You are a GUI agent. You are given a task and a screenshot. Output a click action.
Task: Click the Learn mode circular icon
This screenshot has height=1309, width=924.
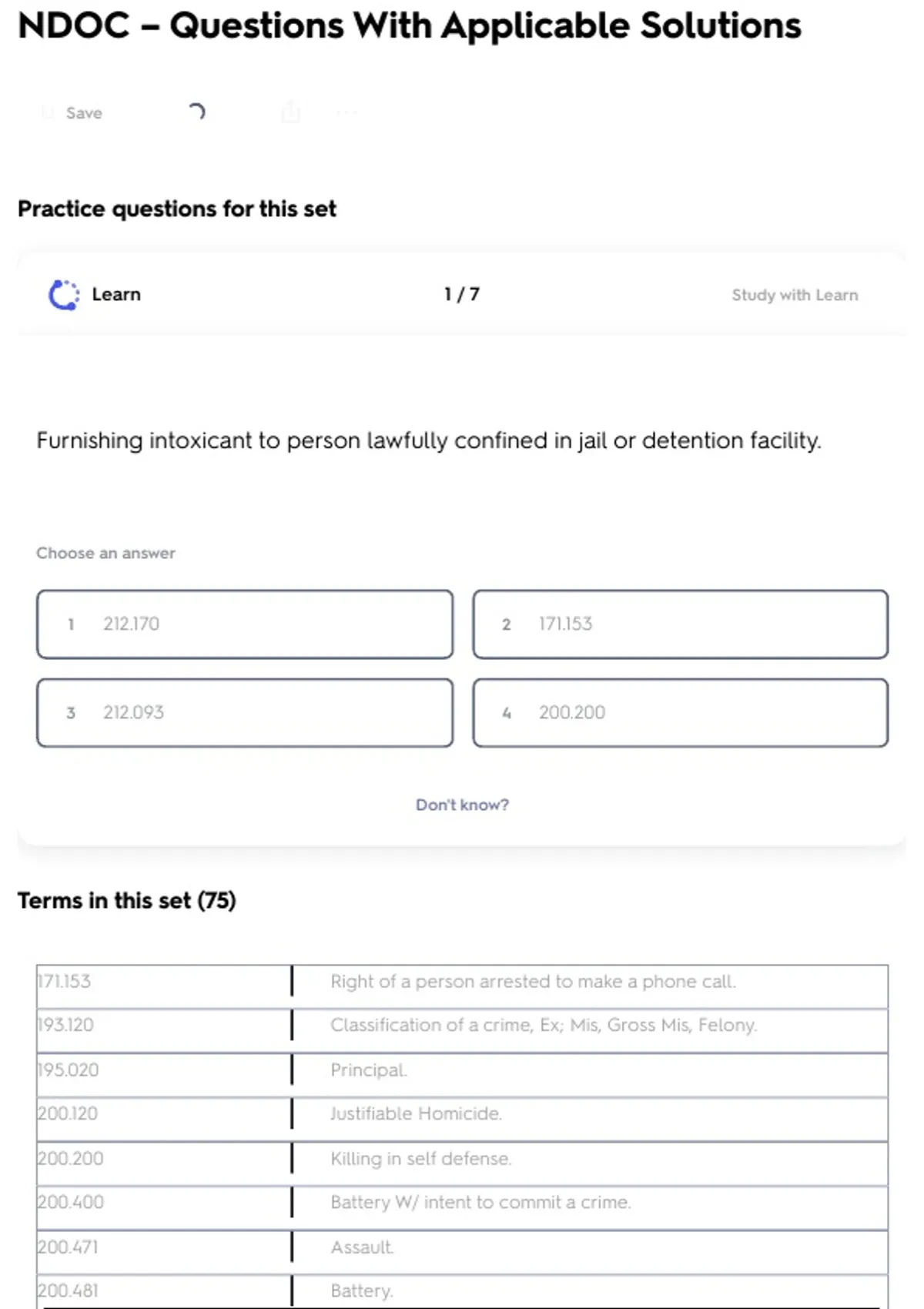(64, 295)
